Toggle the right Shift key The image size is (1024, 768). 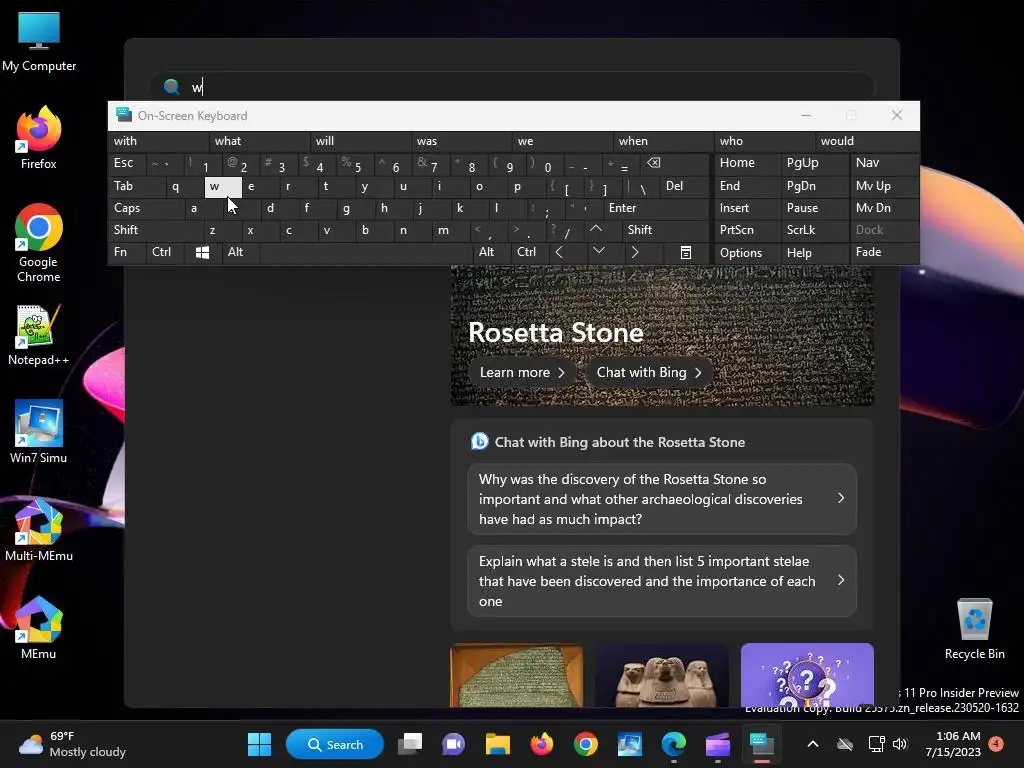click(x=665, y=230)
